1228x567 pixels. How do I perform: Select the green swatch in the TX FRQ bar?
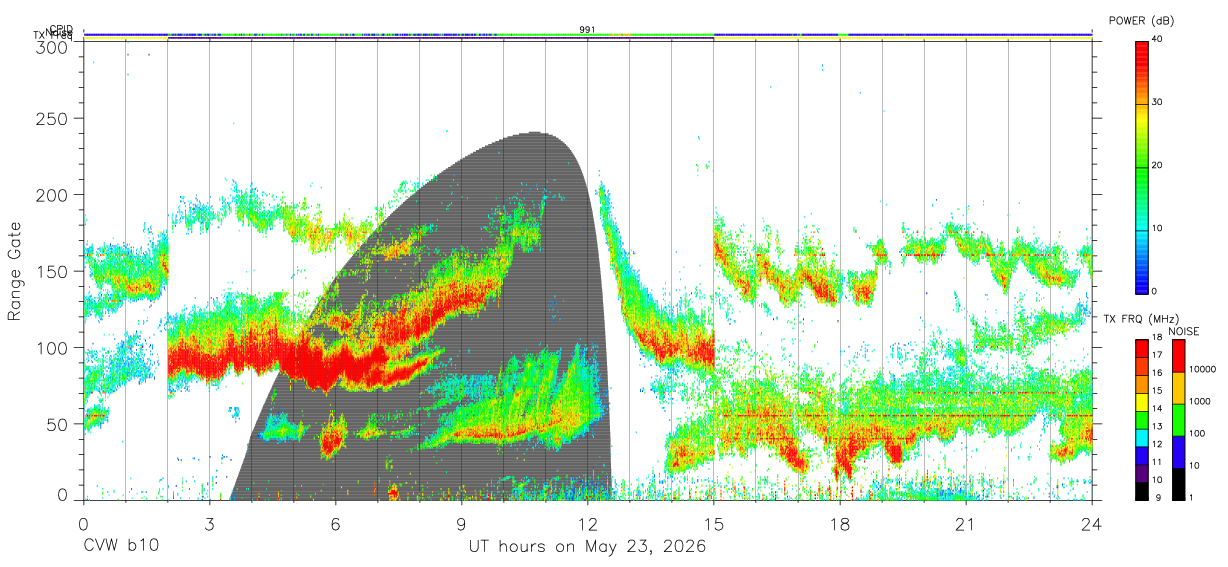(x=1140, y=418)
